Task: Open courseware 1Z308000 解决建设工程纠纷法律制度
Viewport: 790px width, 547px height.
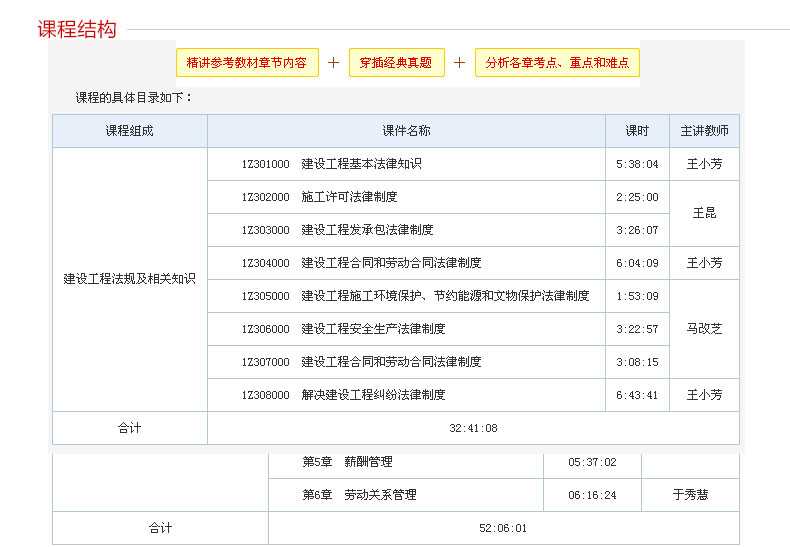Action: click(x=373, y=395)
